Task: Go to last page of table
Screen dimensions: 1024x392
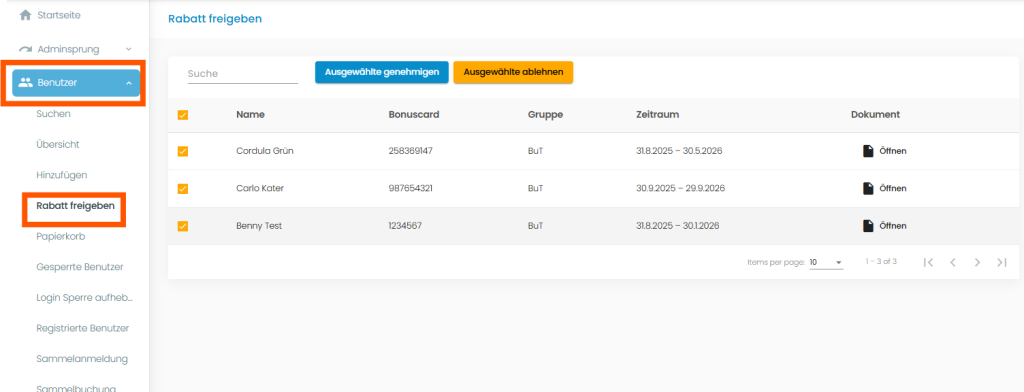Action: [x=1002, y=262]
